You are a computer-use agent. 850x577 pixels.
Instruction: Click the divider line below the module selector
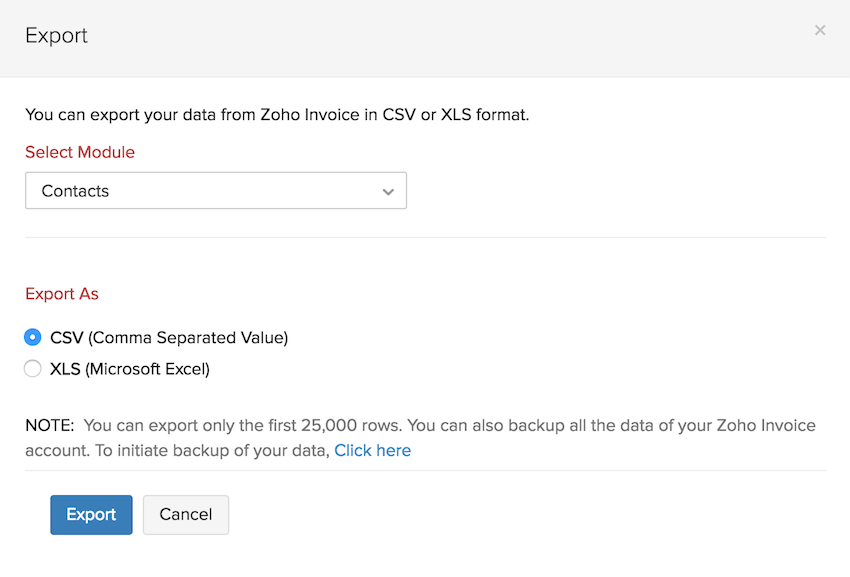[425, 237]
